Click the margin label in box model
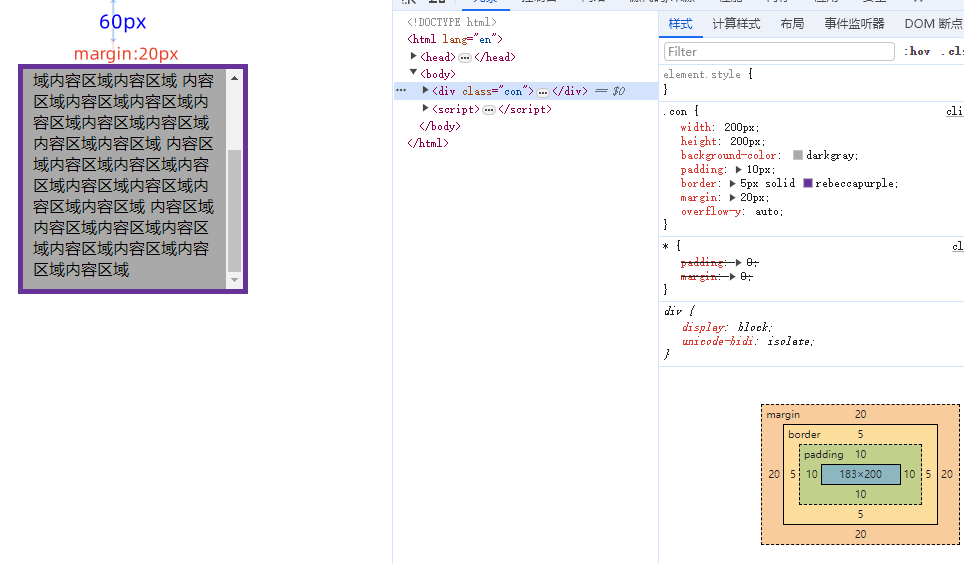 783,415
